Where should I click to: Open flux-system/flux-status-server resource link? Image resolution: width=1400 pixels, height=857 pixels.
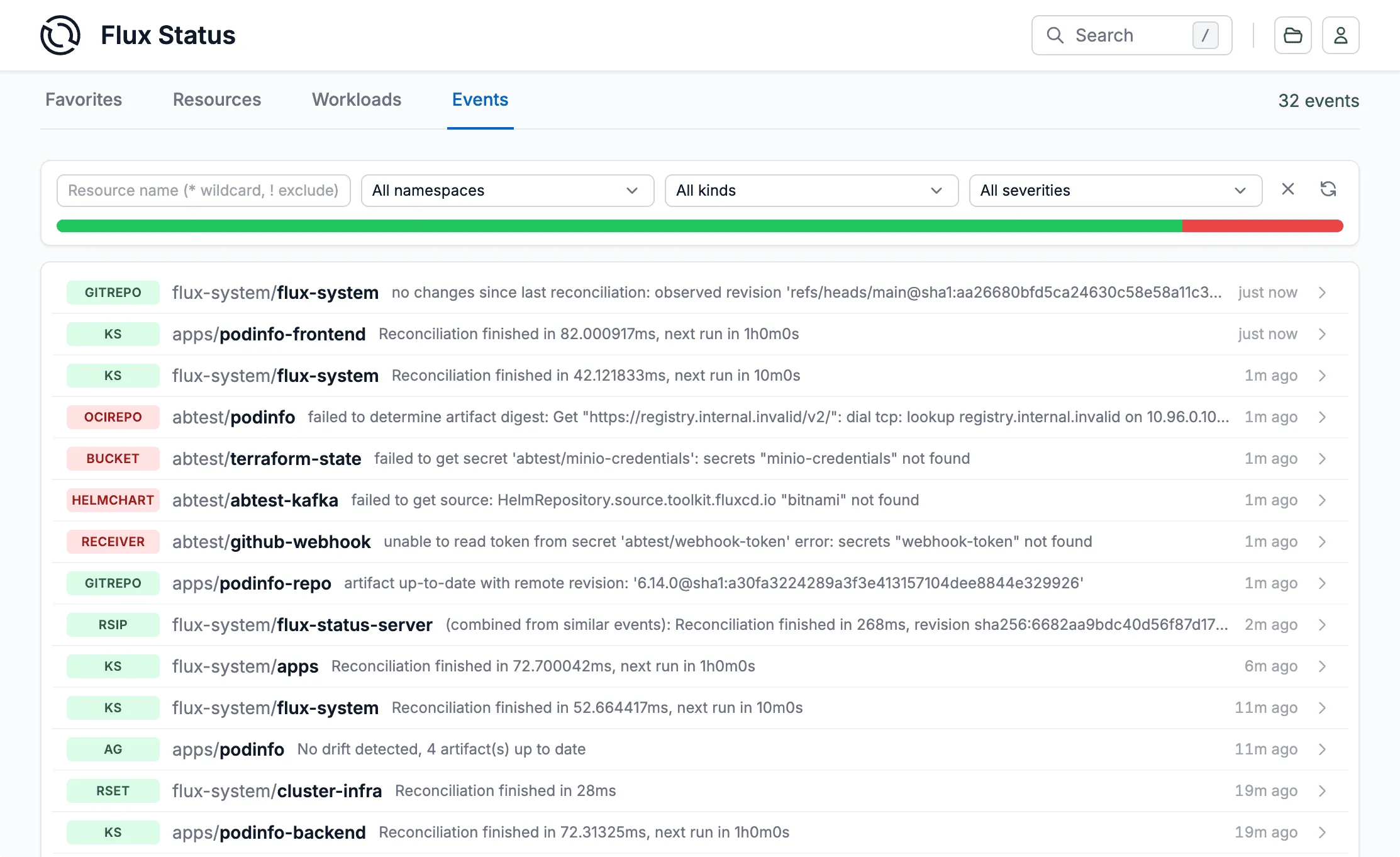pyautogui.click(x=303, y=625)
